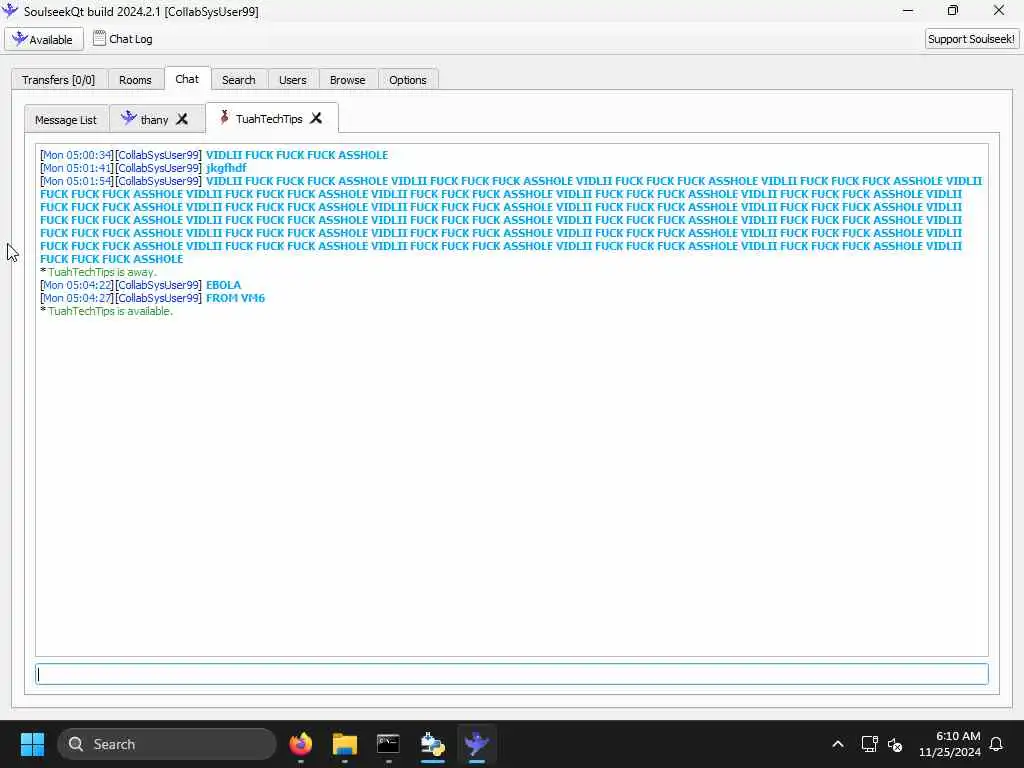Open the Options tab
This screenshot has width=1024, height=768.
pos(408,80)
